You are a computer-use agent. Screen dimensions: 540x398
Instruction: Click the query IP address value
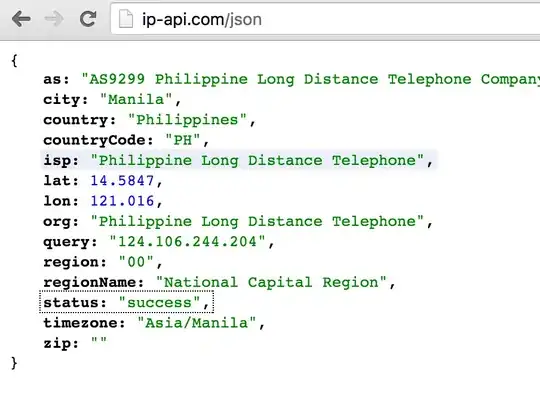pyautogui.click(x=187, y=241)
